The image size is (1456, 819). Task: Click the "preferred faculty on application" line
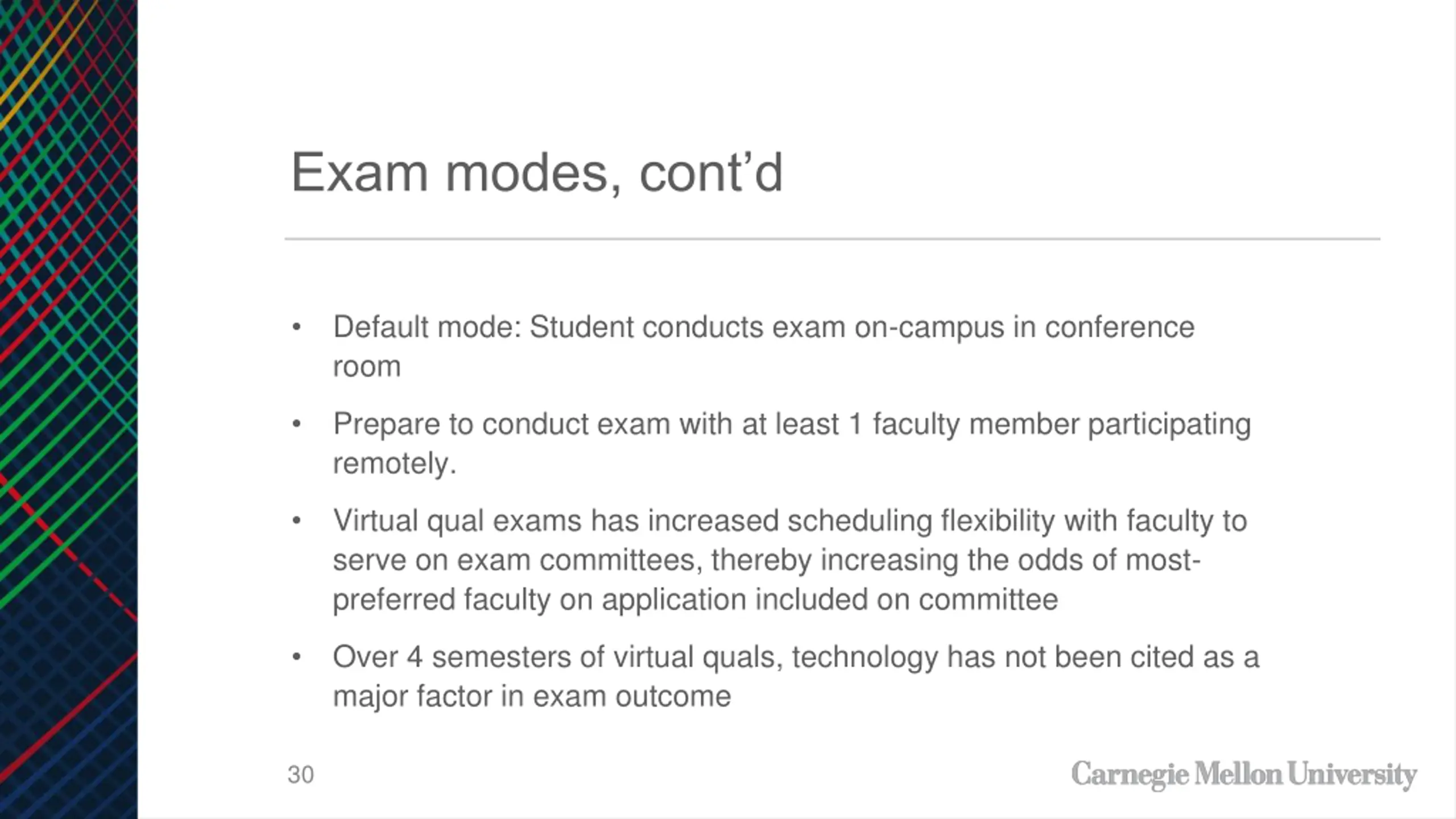coord(695,599)
